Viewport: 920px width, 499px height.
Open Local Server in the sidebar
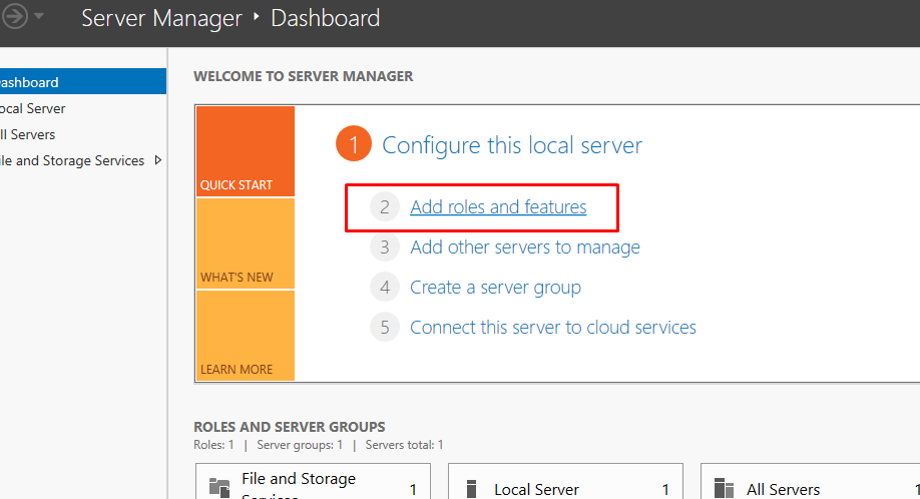point(33,109)
